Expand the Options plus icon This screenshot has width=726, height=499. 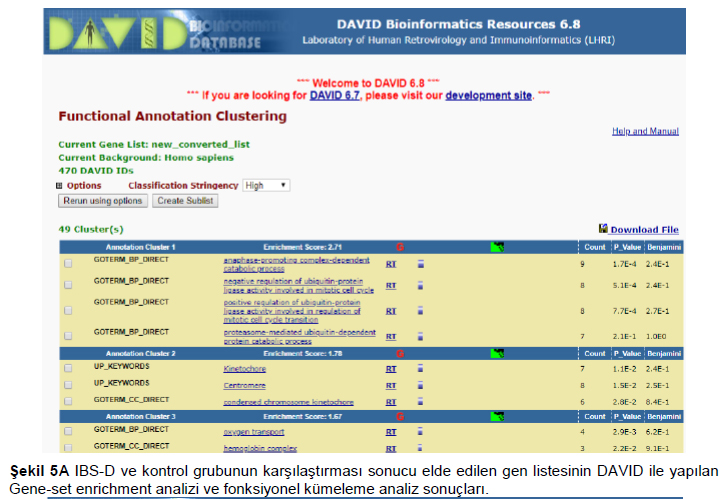pos(59,186)
